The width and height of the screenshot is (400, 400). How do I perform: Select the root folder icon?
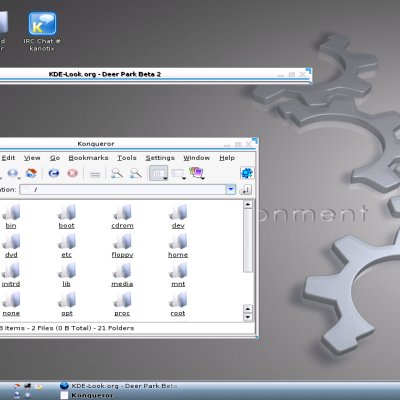click(178, 300)
